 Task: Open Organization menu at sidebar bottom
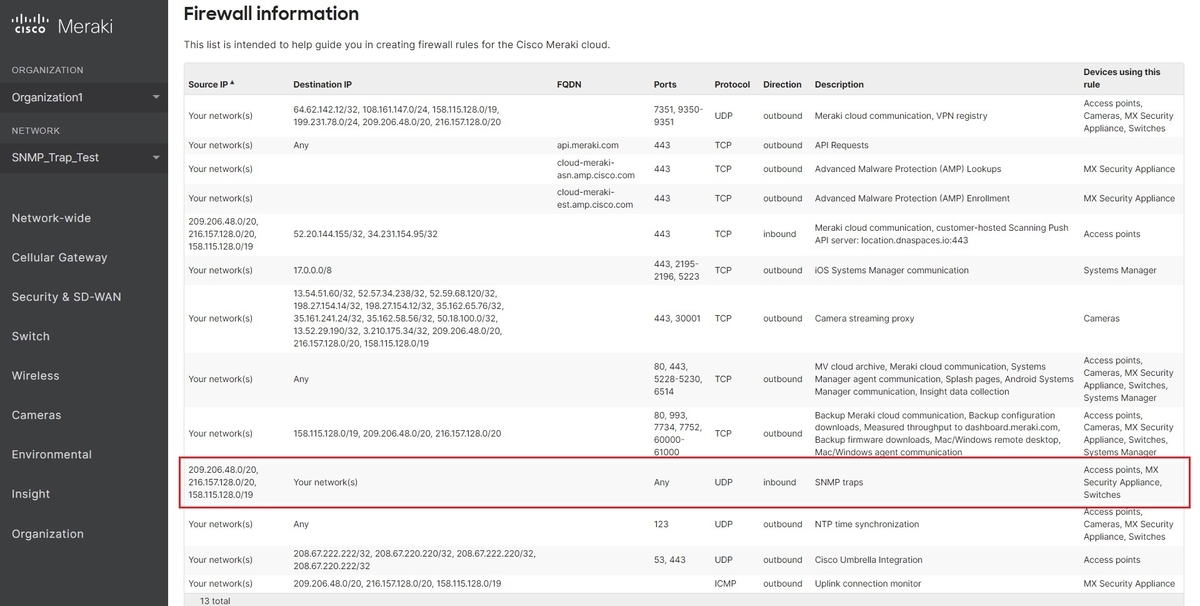click(48, 534)
